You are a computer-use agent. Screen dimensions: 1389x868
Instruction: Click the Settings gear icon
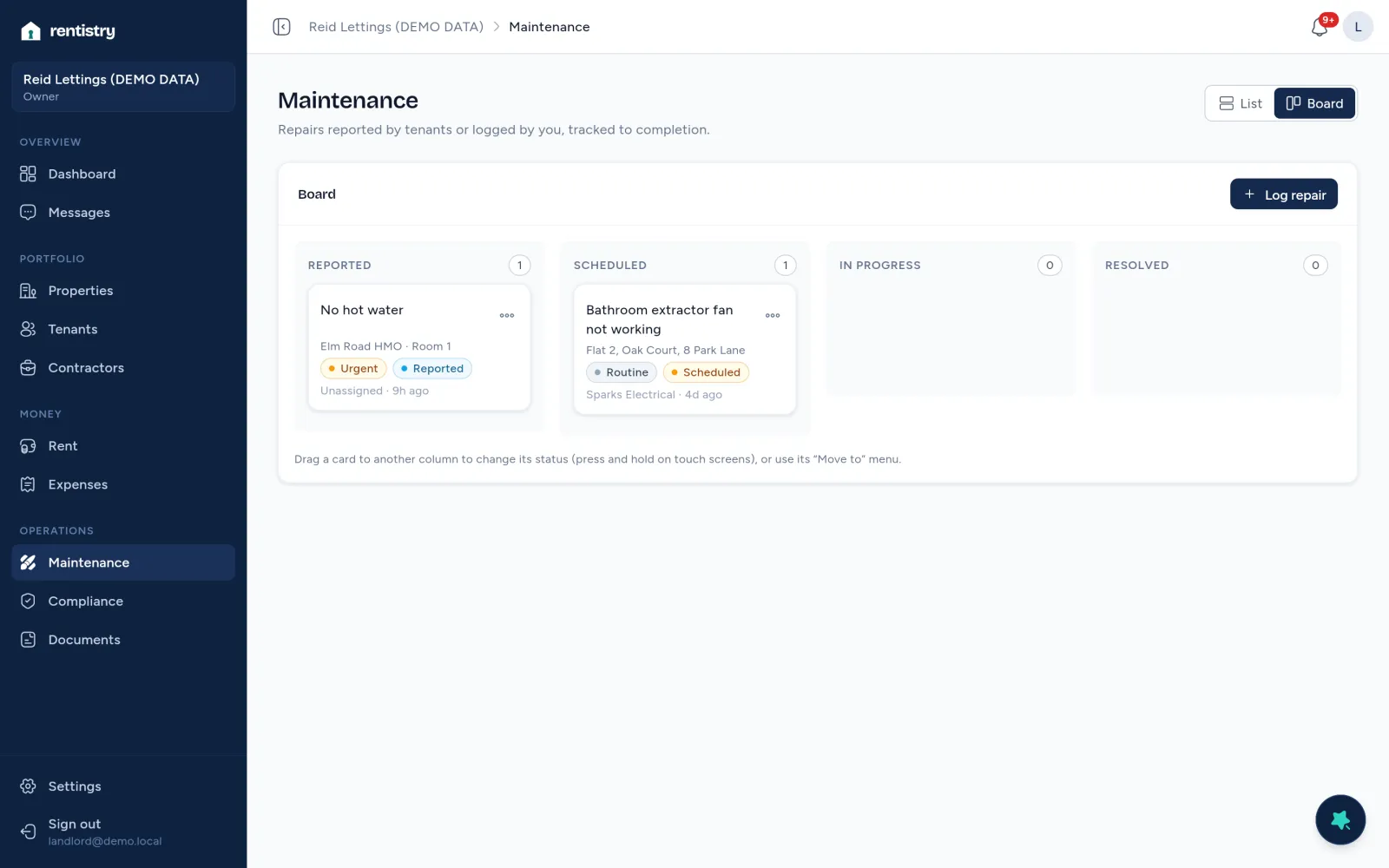coord(28,786)
